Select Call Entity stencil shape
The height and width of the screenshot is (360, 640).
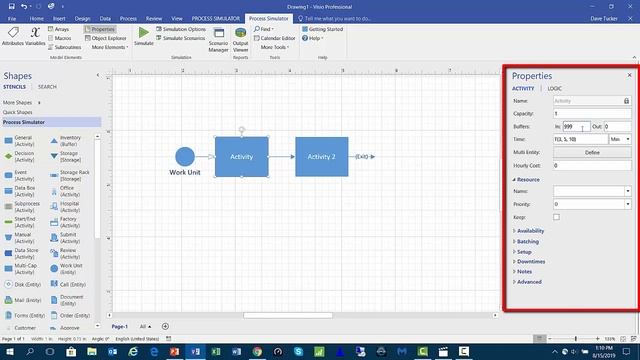68,284
